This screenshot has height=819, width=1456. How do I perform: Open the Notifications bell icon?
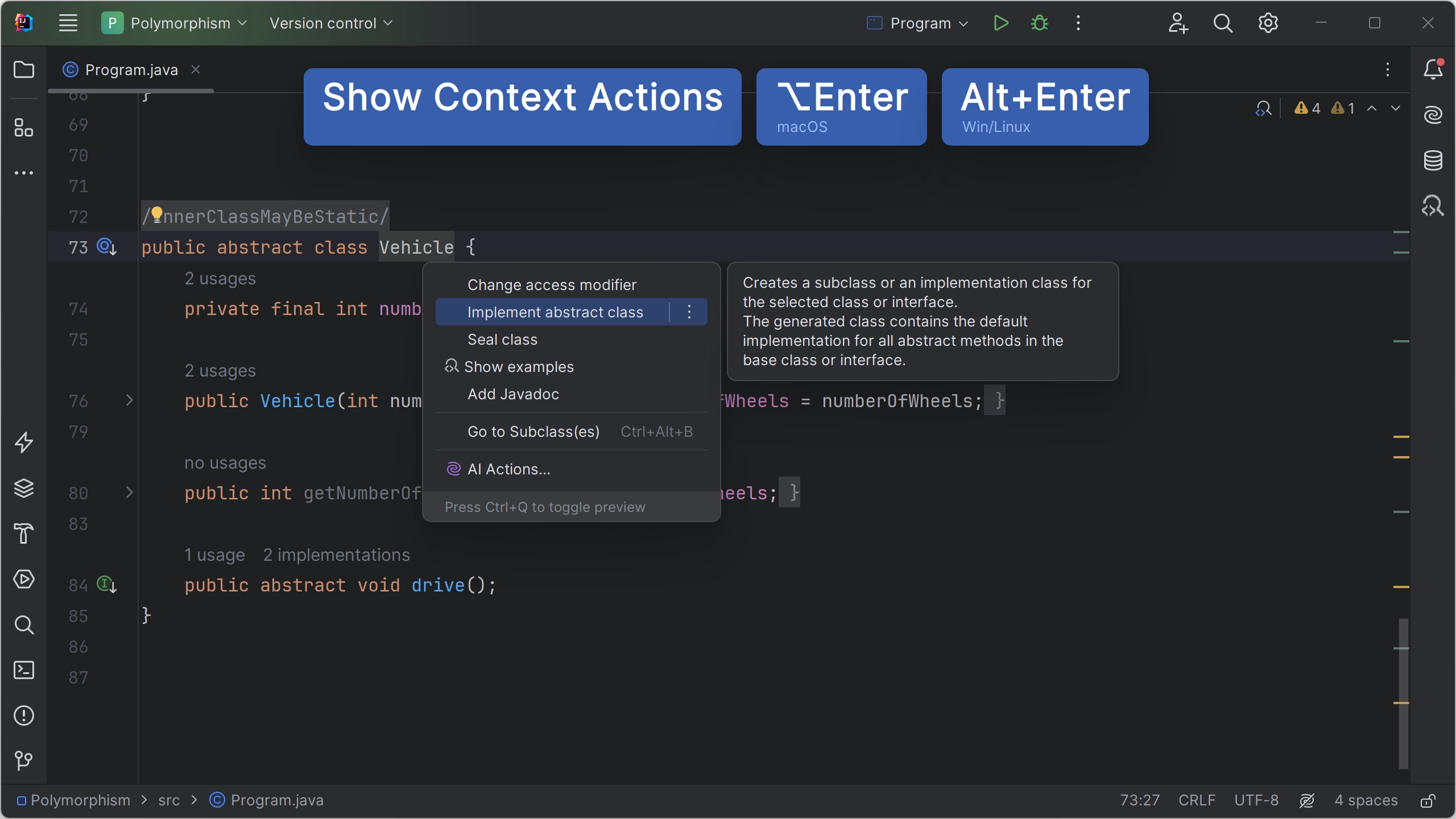1433,68
